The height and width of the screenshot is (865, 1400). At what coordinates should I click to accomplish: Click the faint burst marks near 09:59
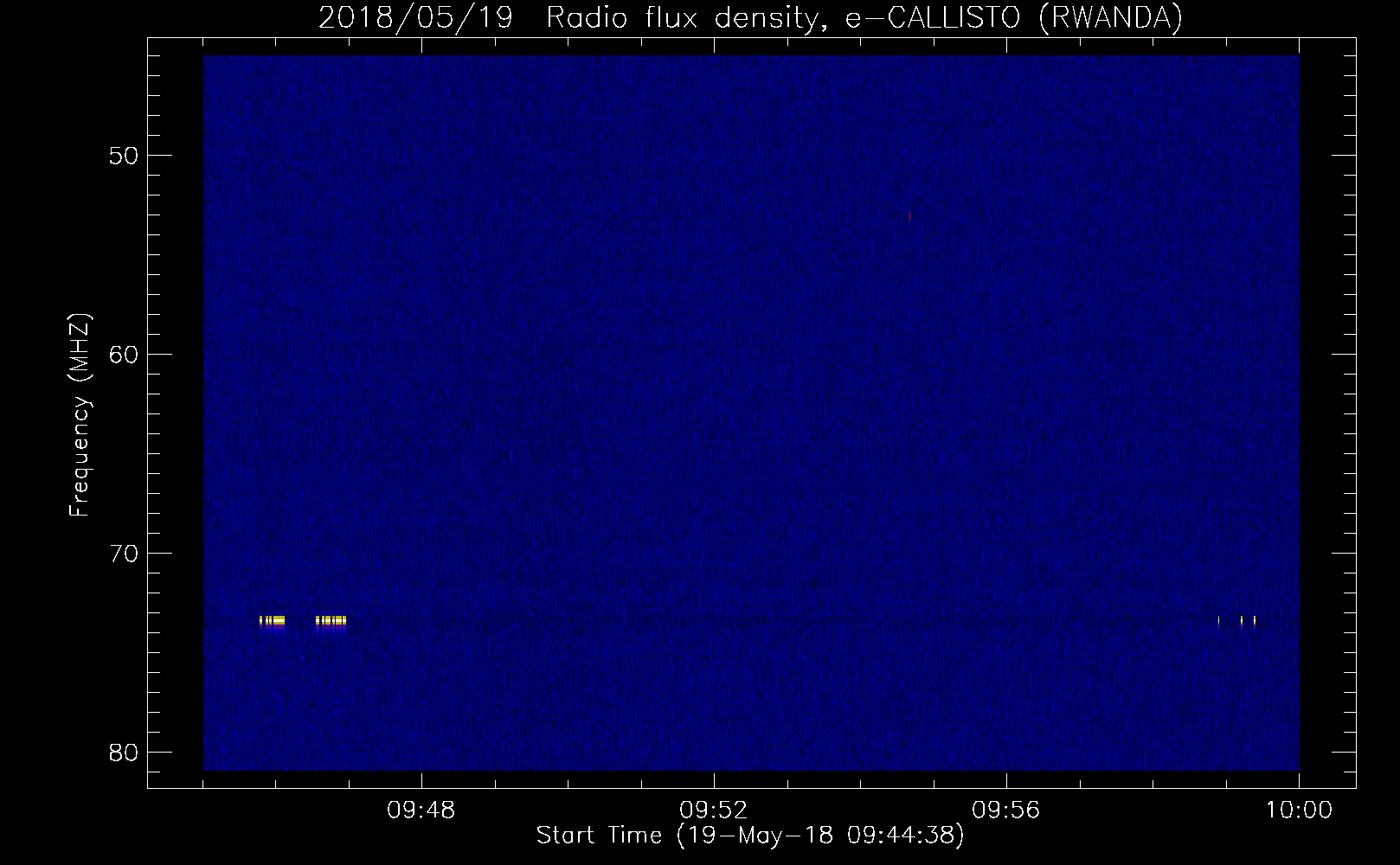click(x=1236, y=620)
